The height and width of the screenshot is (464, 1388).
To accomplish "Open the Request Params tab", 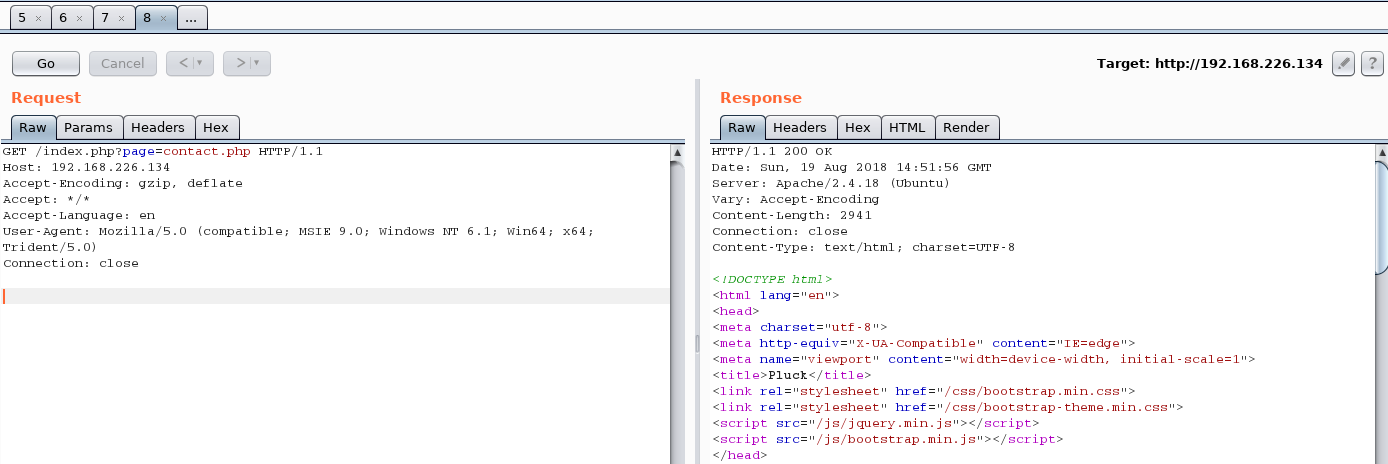I will (x=90, y=127).
